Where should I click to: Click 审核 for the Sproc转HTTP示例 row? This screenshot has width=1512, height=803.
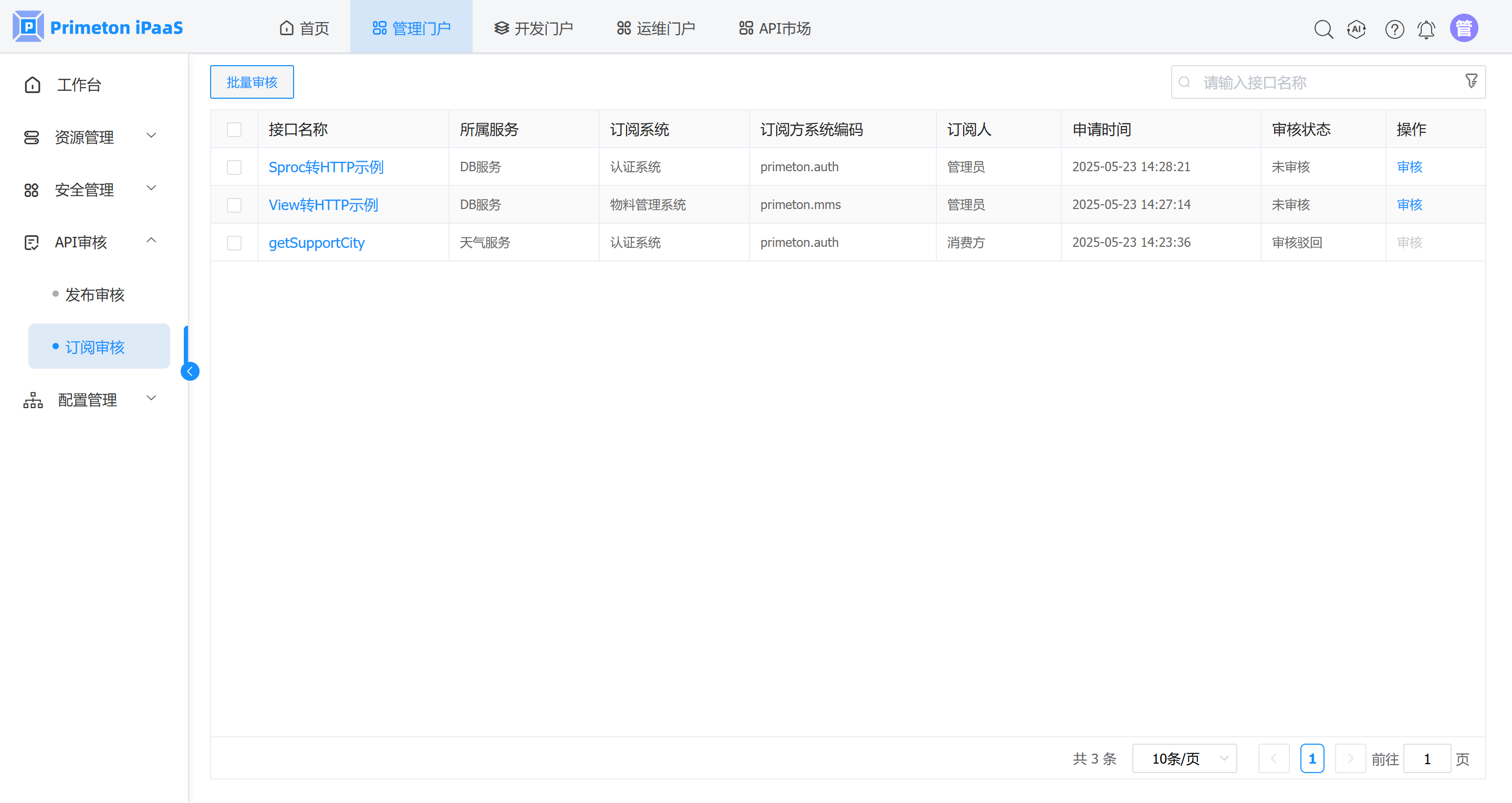1409,166
